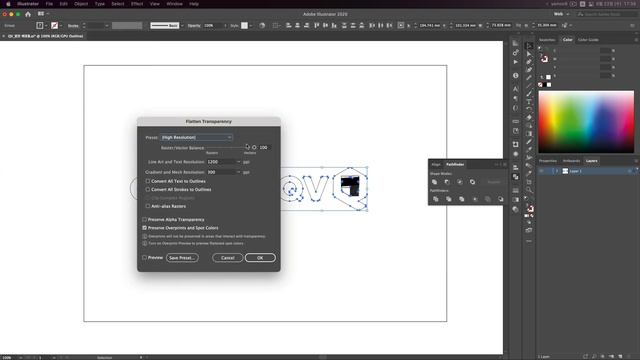This screenshot has height=360, width=640.
Task: Select the Direct Selection tool
Action: click(x=529, y=54)
